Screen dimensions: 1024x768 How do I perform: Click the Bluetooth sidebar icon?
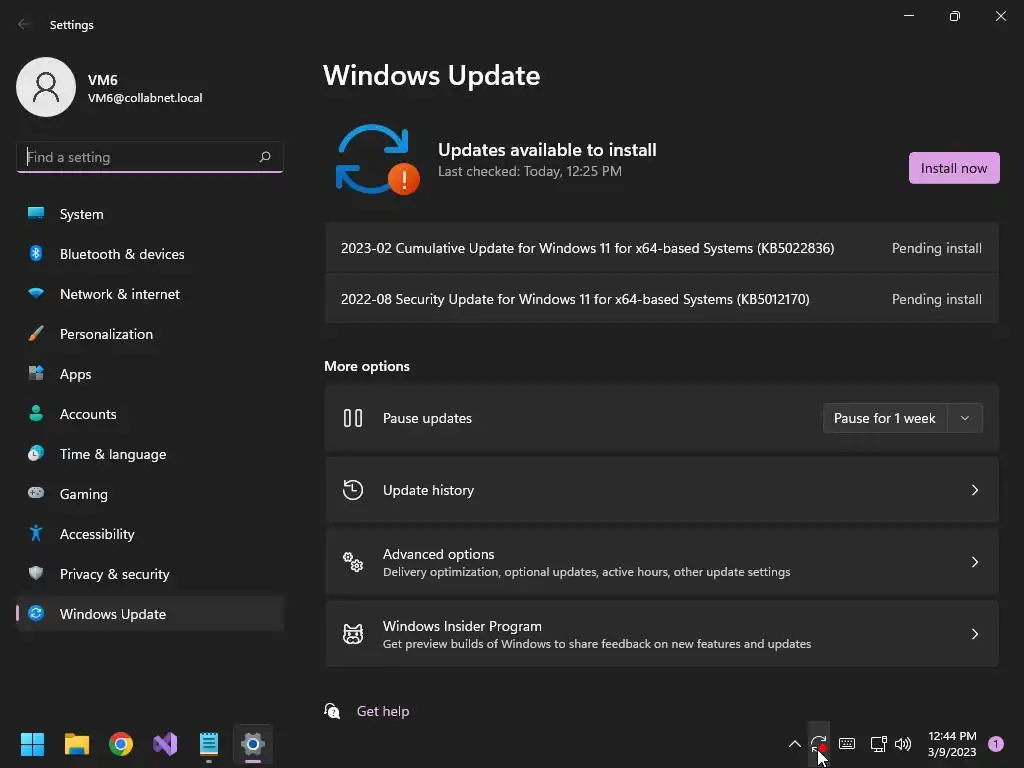click(x=36, y=253)
